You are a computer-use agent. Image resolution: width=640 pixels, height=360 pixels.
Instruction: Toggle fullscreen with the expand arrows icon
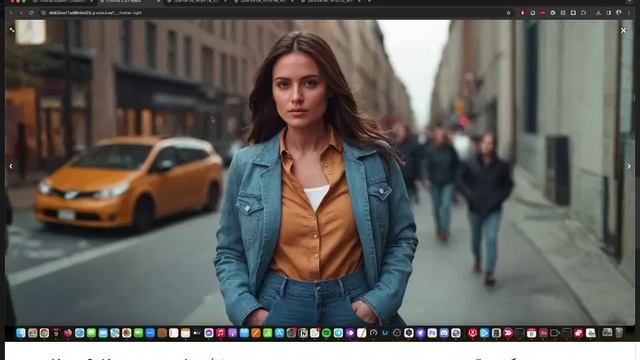coord(12,30)
